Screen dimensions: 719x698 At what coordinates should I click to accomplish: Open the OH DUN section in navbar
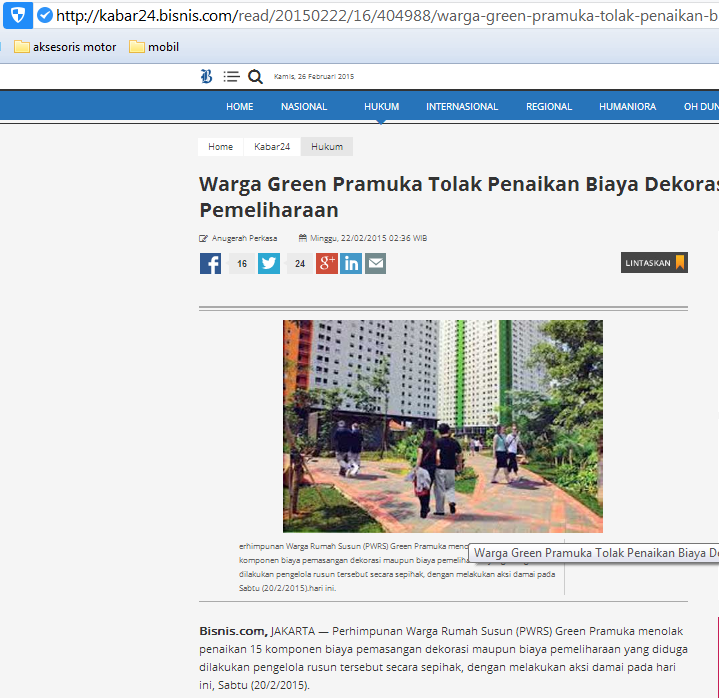pos(701,106)
